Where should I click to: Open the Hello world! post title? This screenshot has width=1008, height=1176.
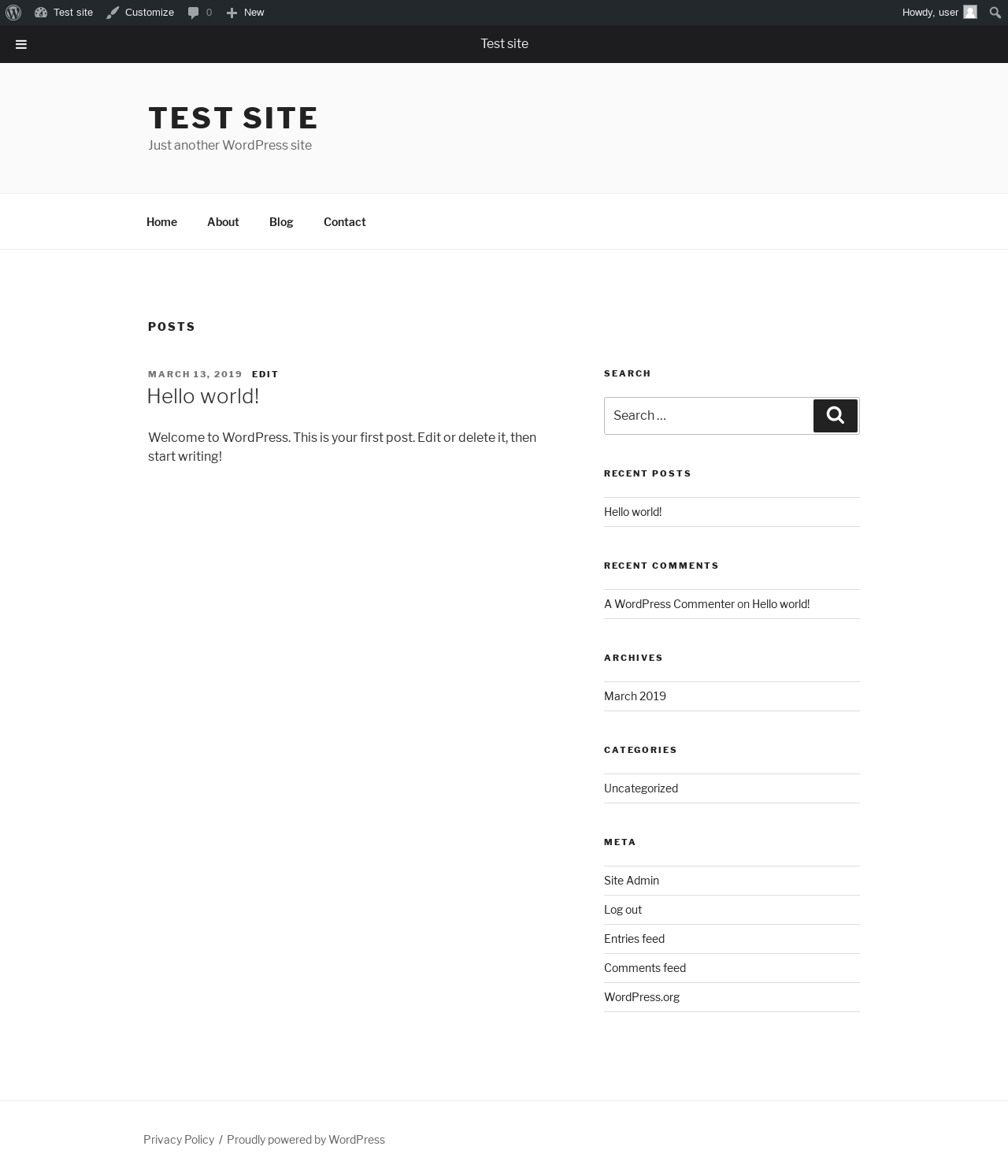[x=203, y=396]
